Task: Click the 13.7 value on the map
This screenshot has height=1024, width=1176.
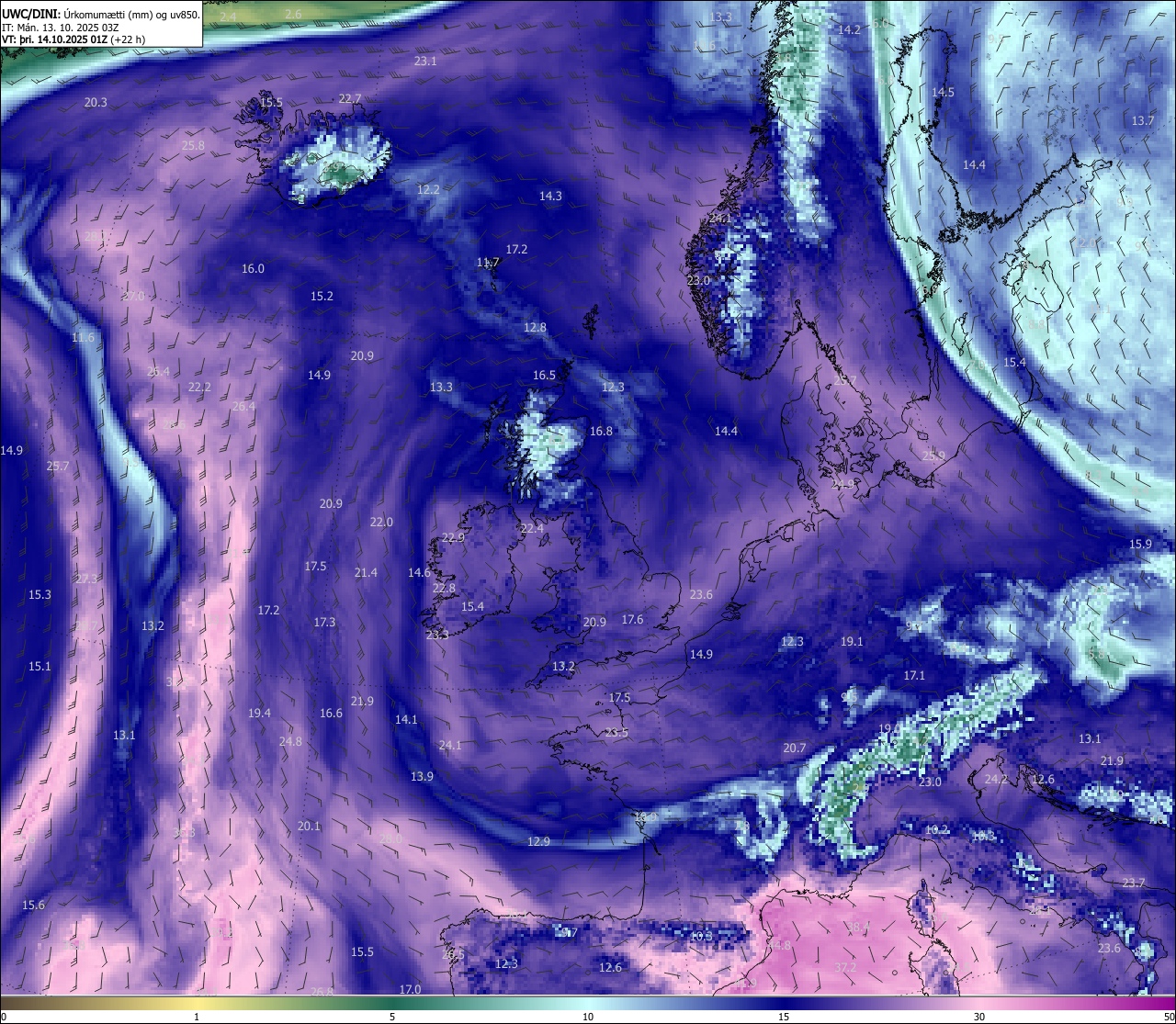Action: (1143, 120)
